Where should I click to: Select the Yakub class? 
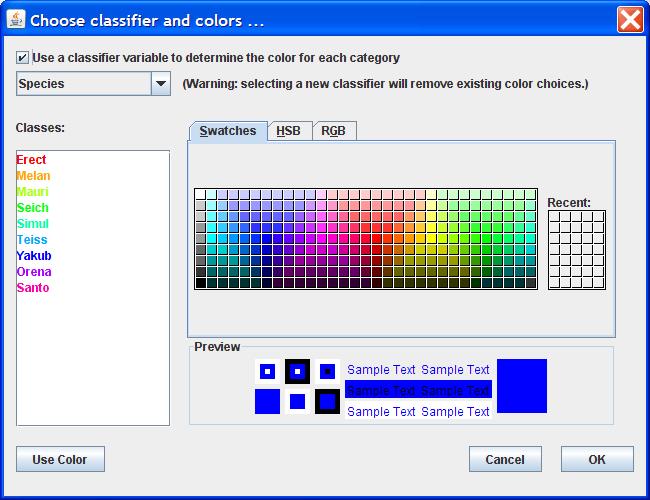pos(33,256)
